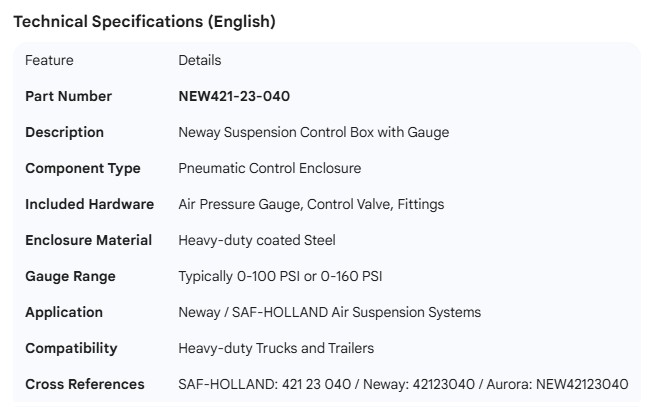
Task: Click the Cross References row label
Action: [x=84, y=384]
